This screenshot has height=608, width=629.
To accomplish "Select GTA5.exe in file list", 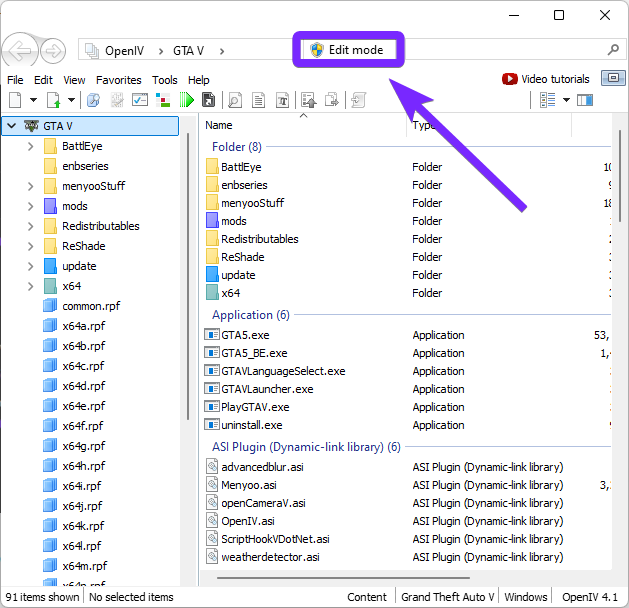I will point(245,335).
